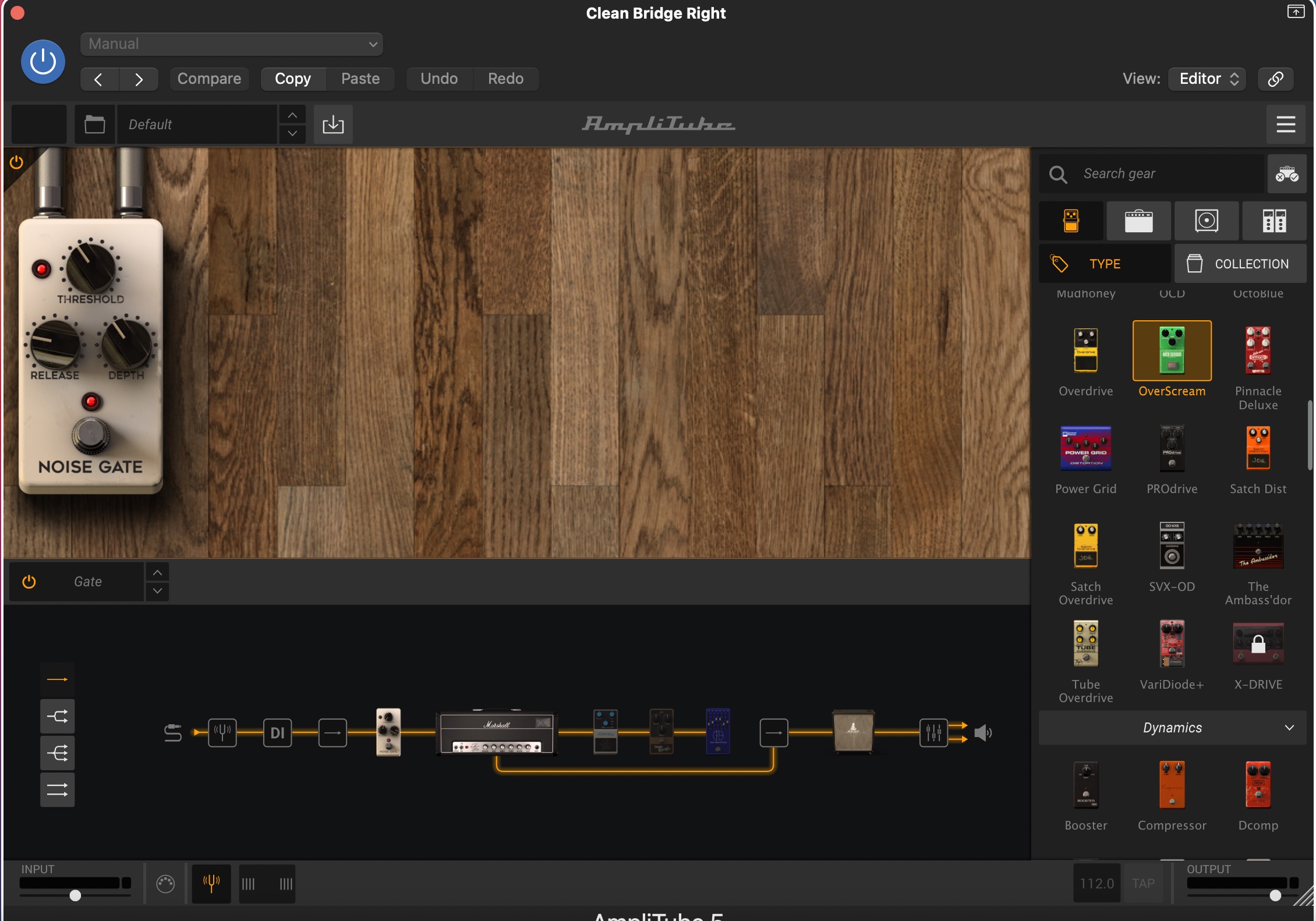1316x921 pixels.
Task: Click the link chain icon
Action: (x=1275, y=79)
